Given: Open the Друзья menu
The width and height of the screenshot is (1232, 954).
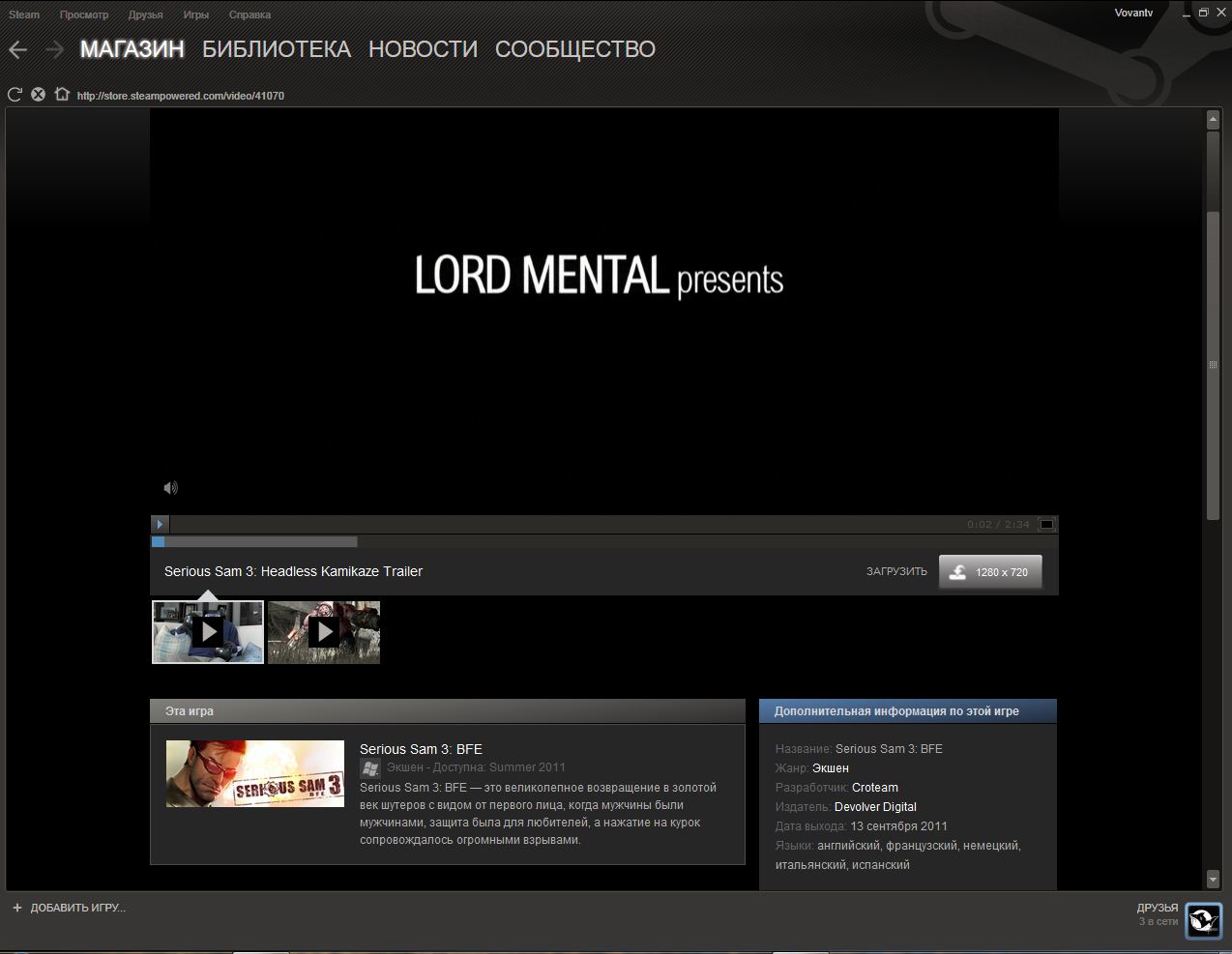Looking at the screenshot, I should (145, 14).
